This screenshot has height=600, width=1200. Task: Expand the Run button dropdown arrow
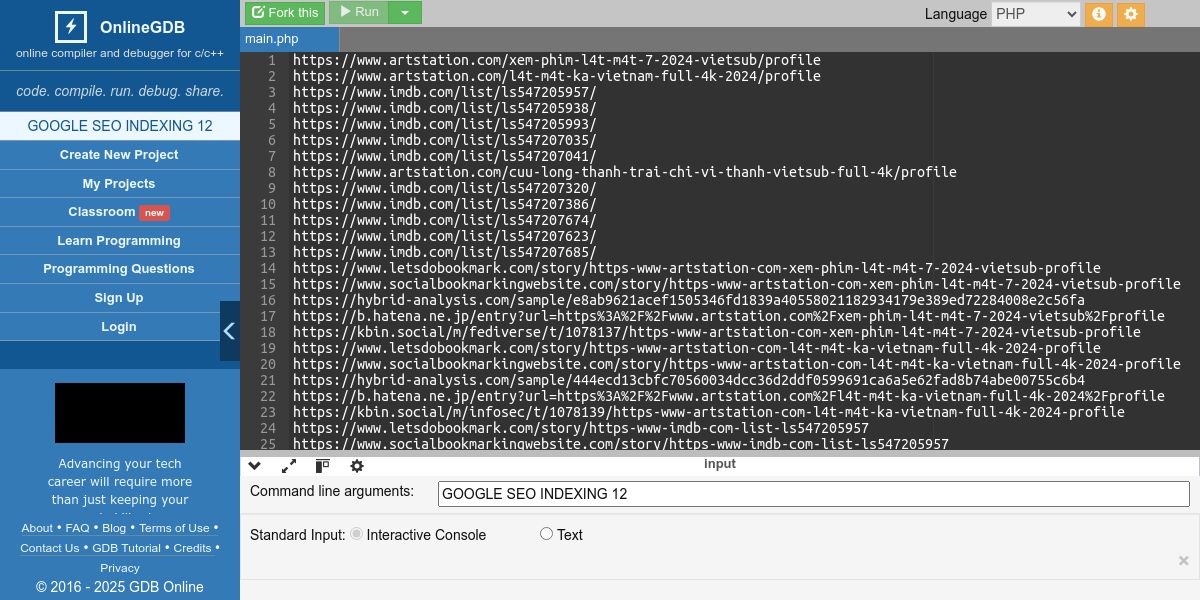pos(405,13)
